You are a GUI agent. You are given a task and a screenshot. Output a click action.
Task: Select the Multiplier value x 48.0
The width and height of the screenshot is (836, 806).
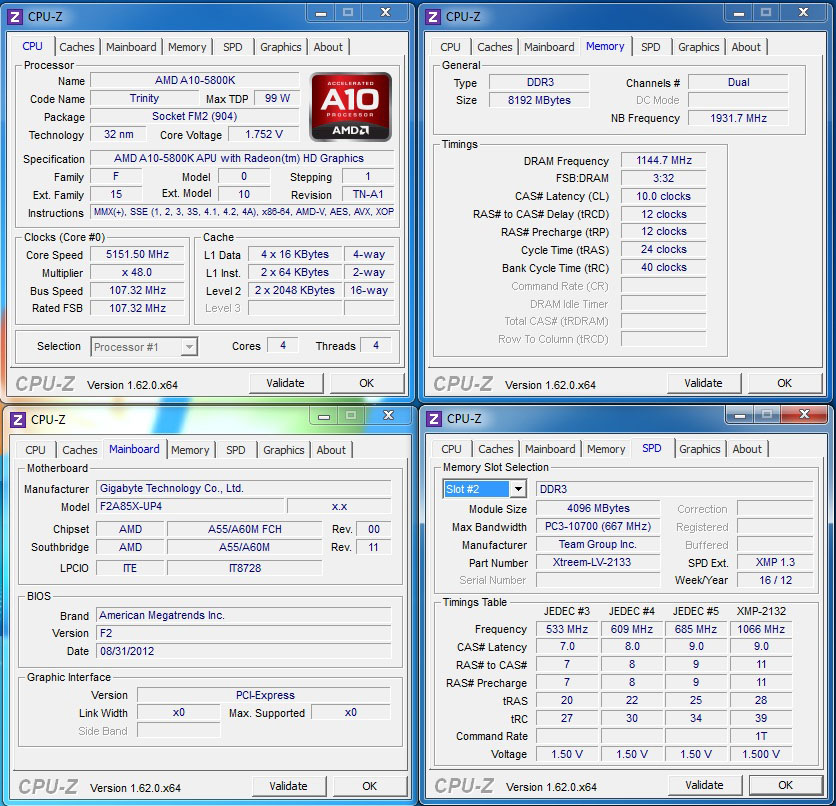click(138, 272)
